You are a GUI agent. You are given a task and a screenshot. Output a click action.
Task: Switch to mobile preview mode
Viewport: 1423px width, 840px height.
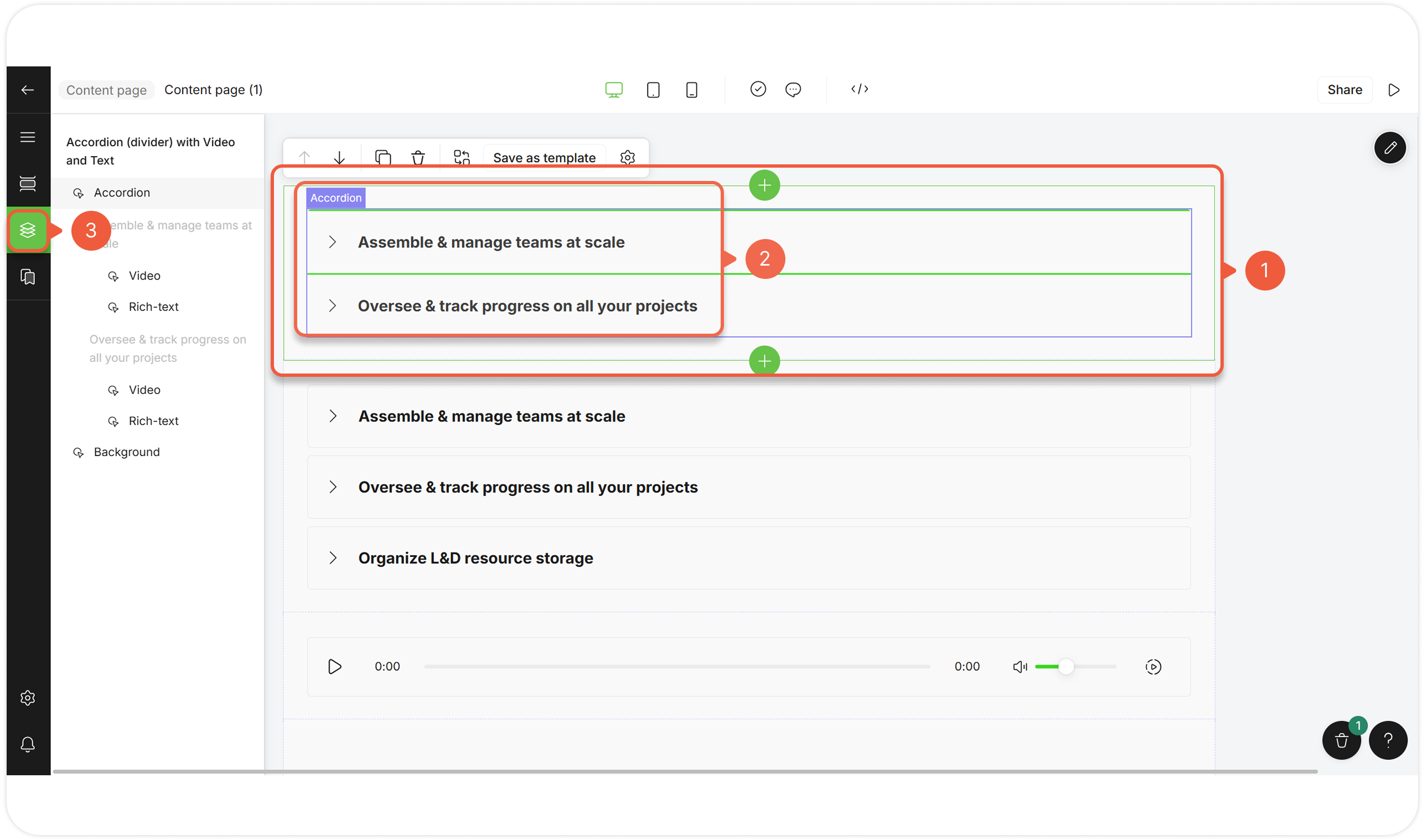tap(691, 90)
